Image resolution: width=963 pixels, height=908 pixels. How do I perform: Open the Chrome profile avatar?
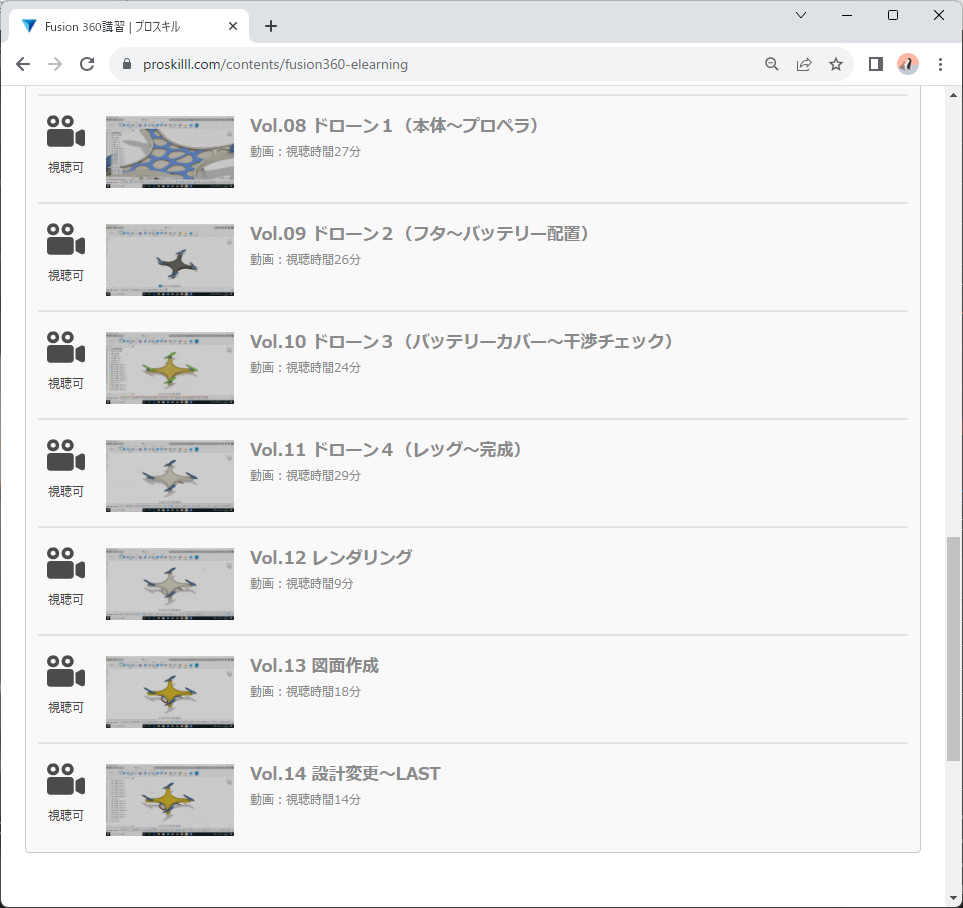[908, 64]
